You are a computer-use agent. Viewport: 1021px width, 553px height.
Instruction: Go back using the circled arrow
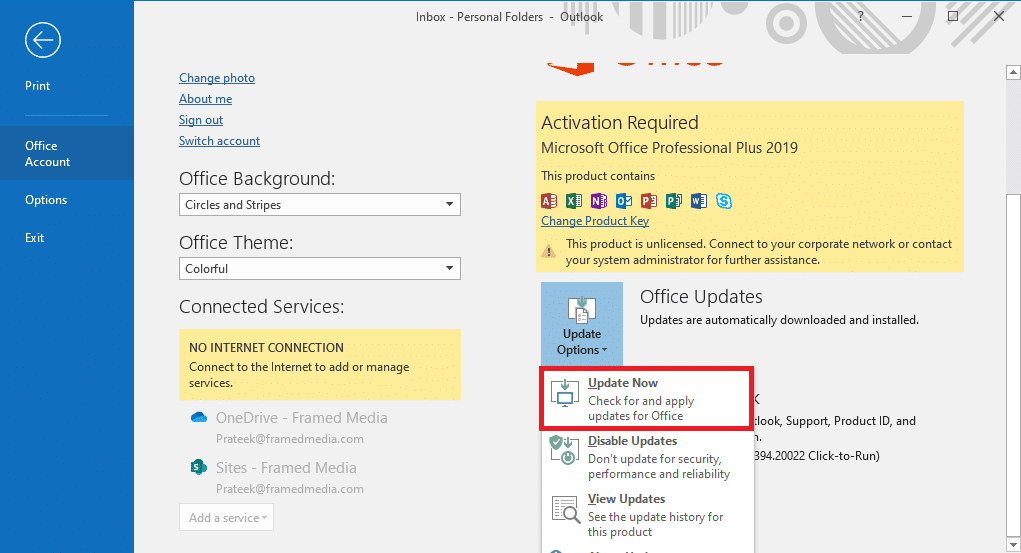[43, 40]
